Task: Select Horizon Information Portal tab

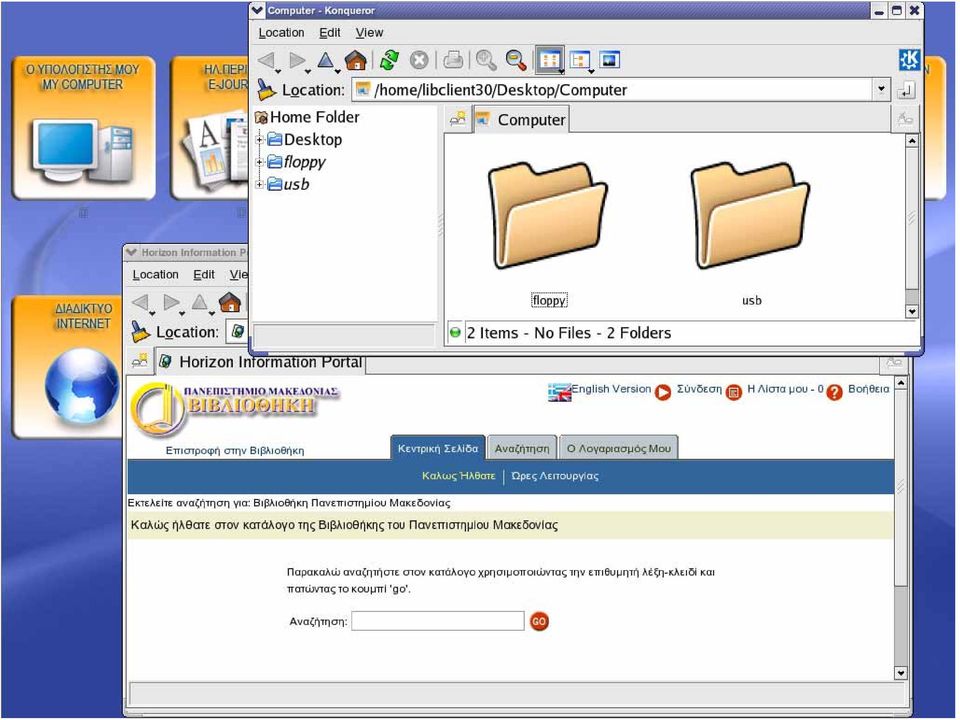Action: pyautogui.click(x=261, y=362)
